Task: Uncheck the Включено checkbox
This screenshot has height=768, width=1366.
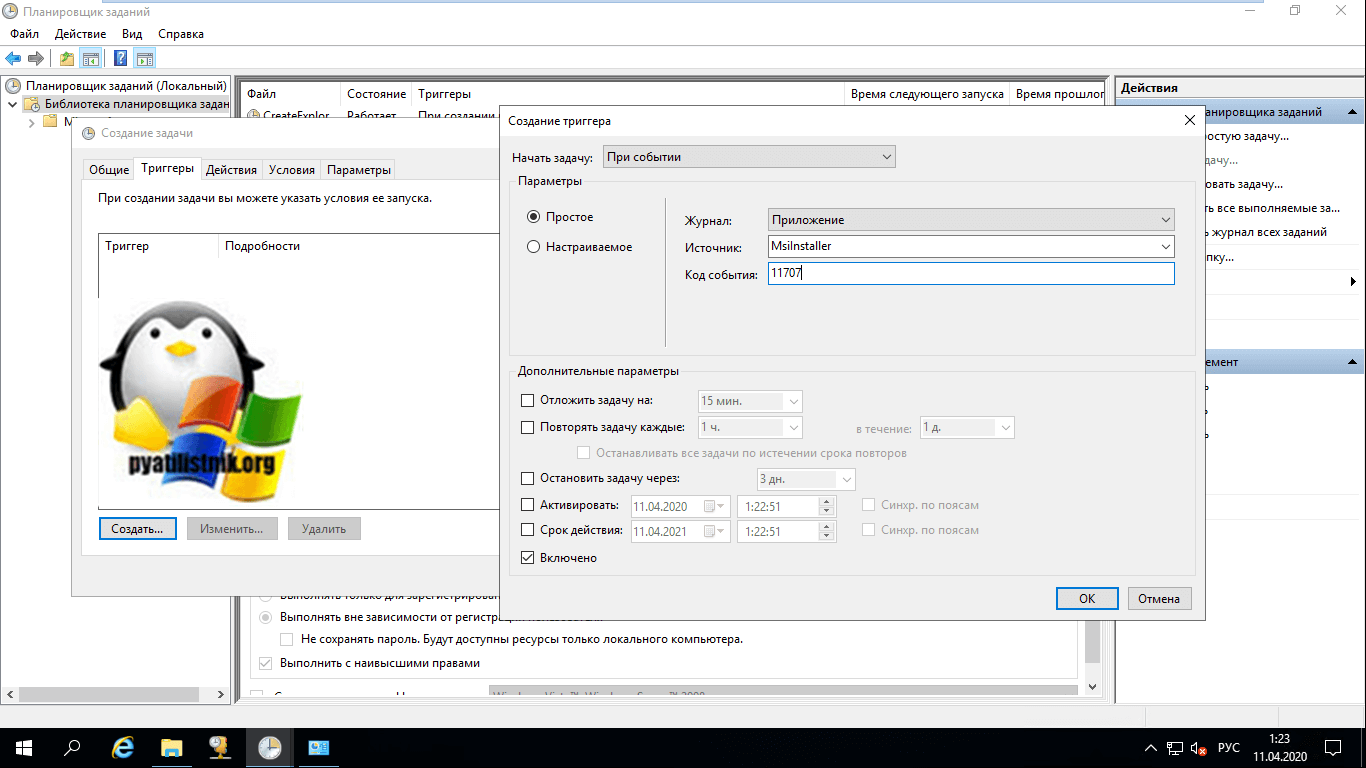Action: 528,558
